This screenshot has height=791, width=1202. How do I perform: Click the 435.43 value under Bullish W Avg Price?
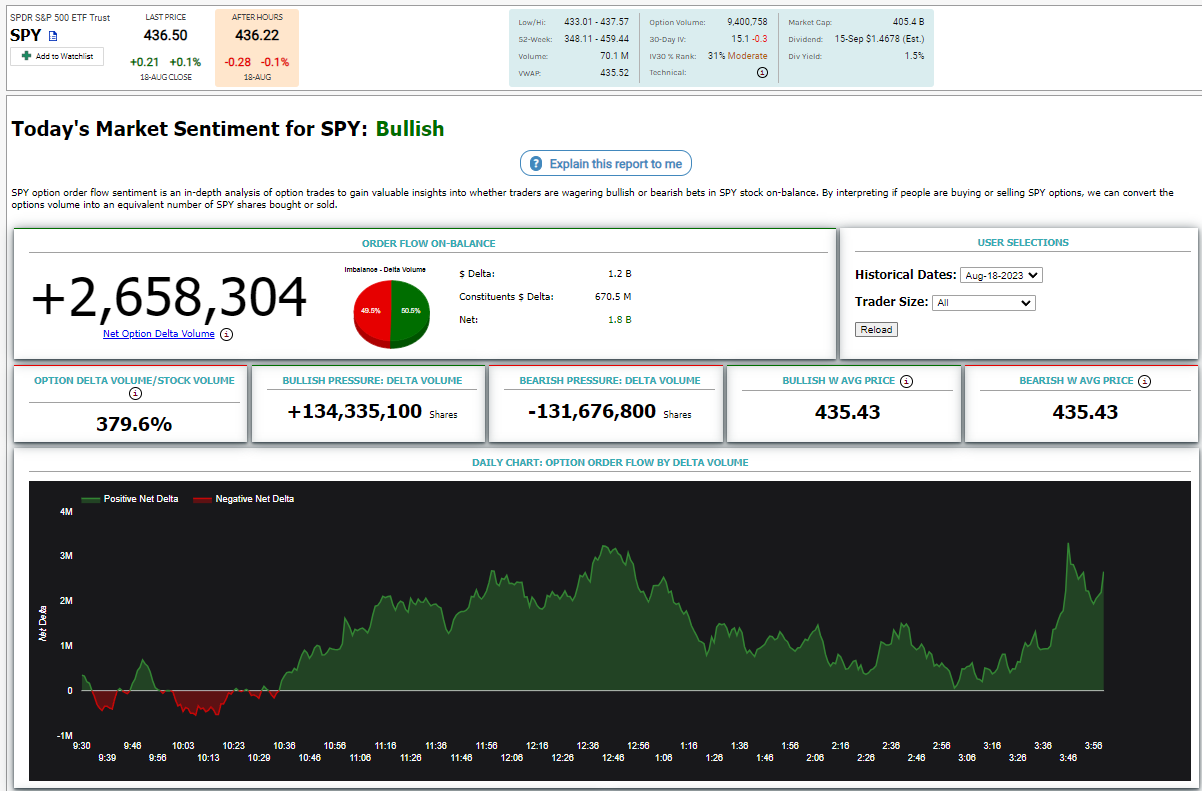point(848,411)
